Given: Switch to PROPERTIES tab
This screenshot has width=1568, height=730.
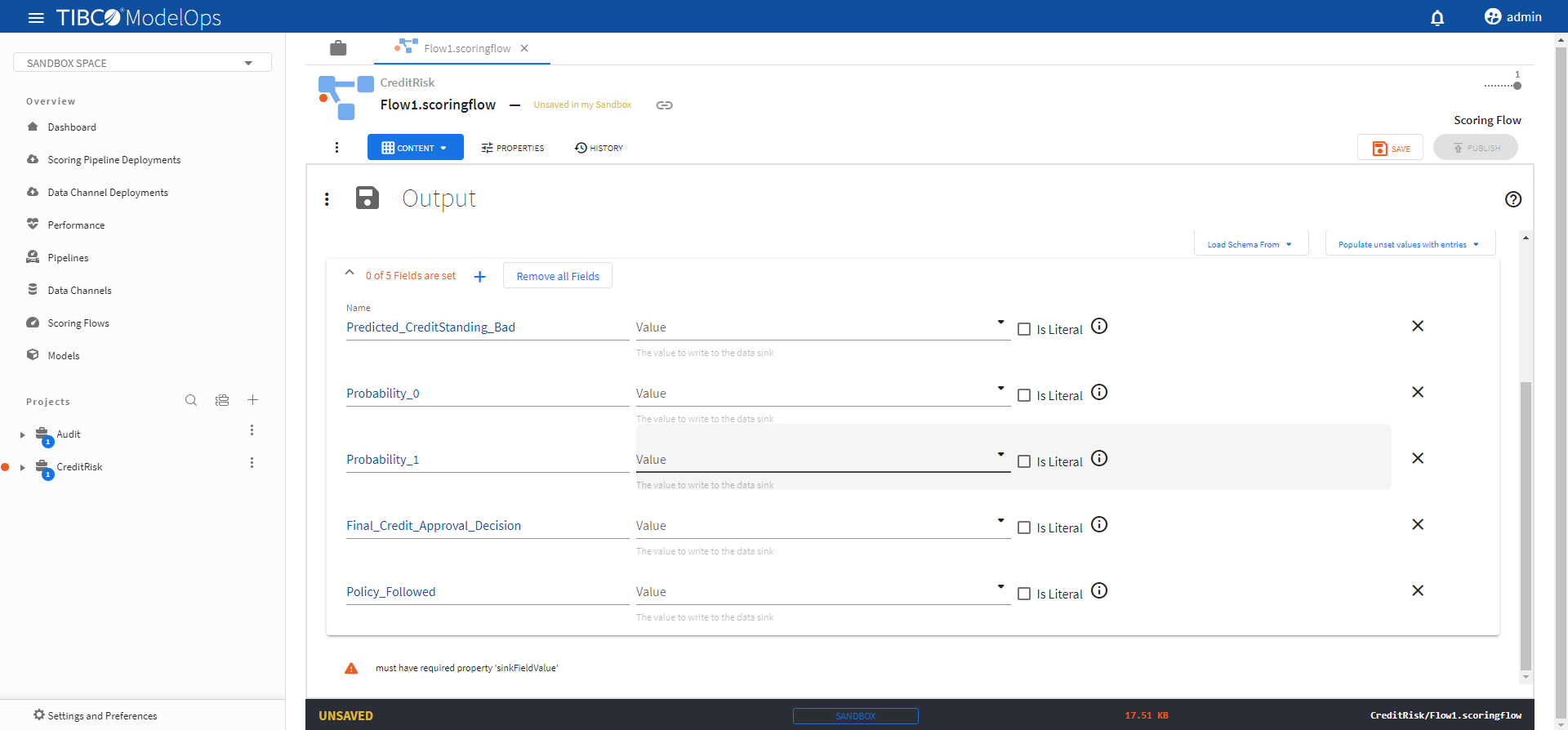Looking at the screenshot, I should (x=513, y=148).
